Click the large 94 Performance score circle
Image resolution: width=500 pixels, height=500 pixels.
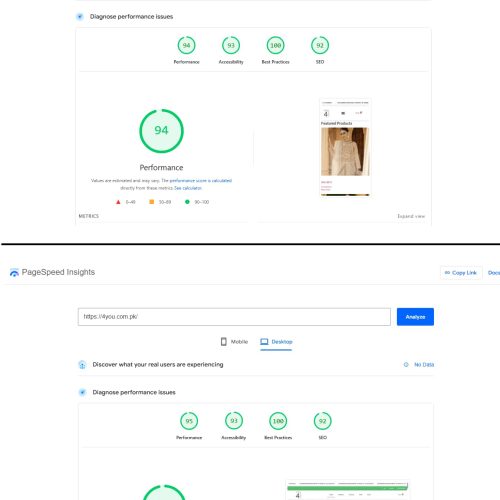(161, 131)
